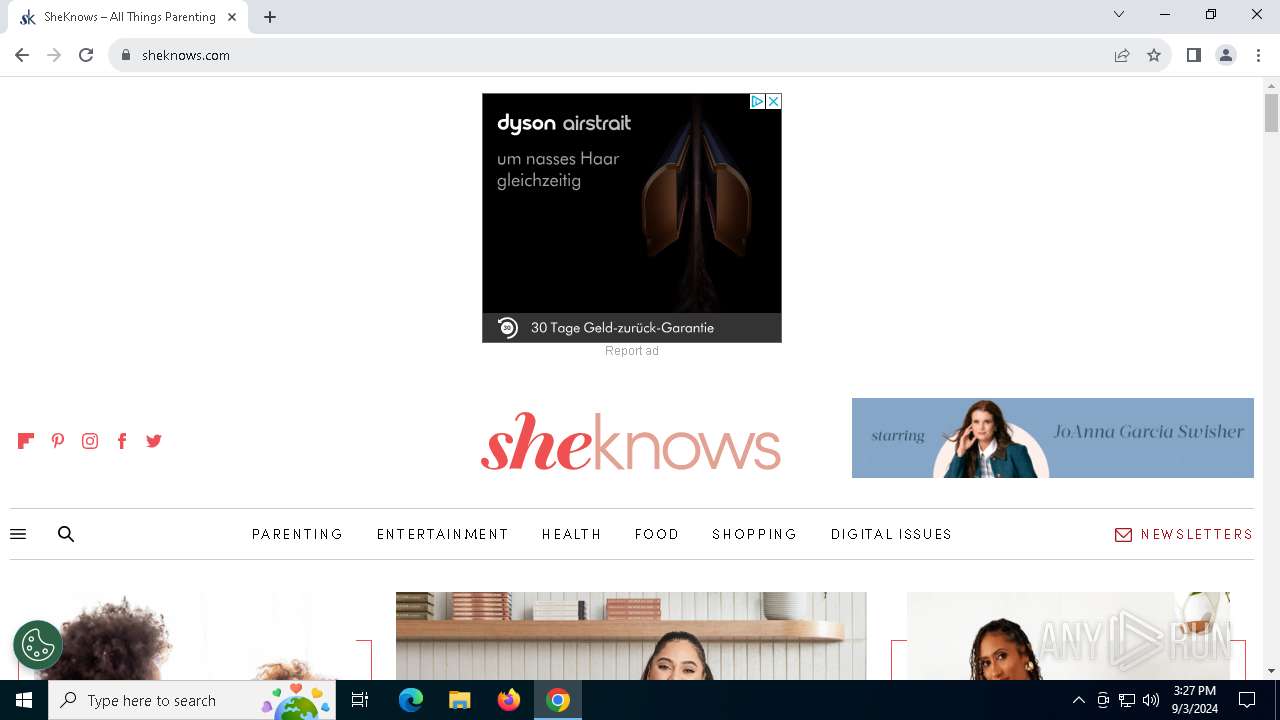The image size is (1280, 720).
Task: Close the Dyson ad with X
Action: coord(773,101)
